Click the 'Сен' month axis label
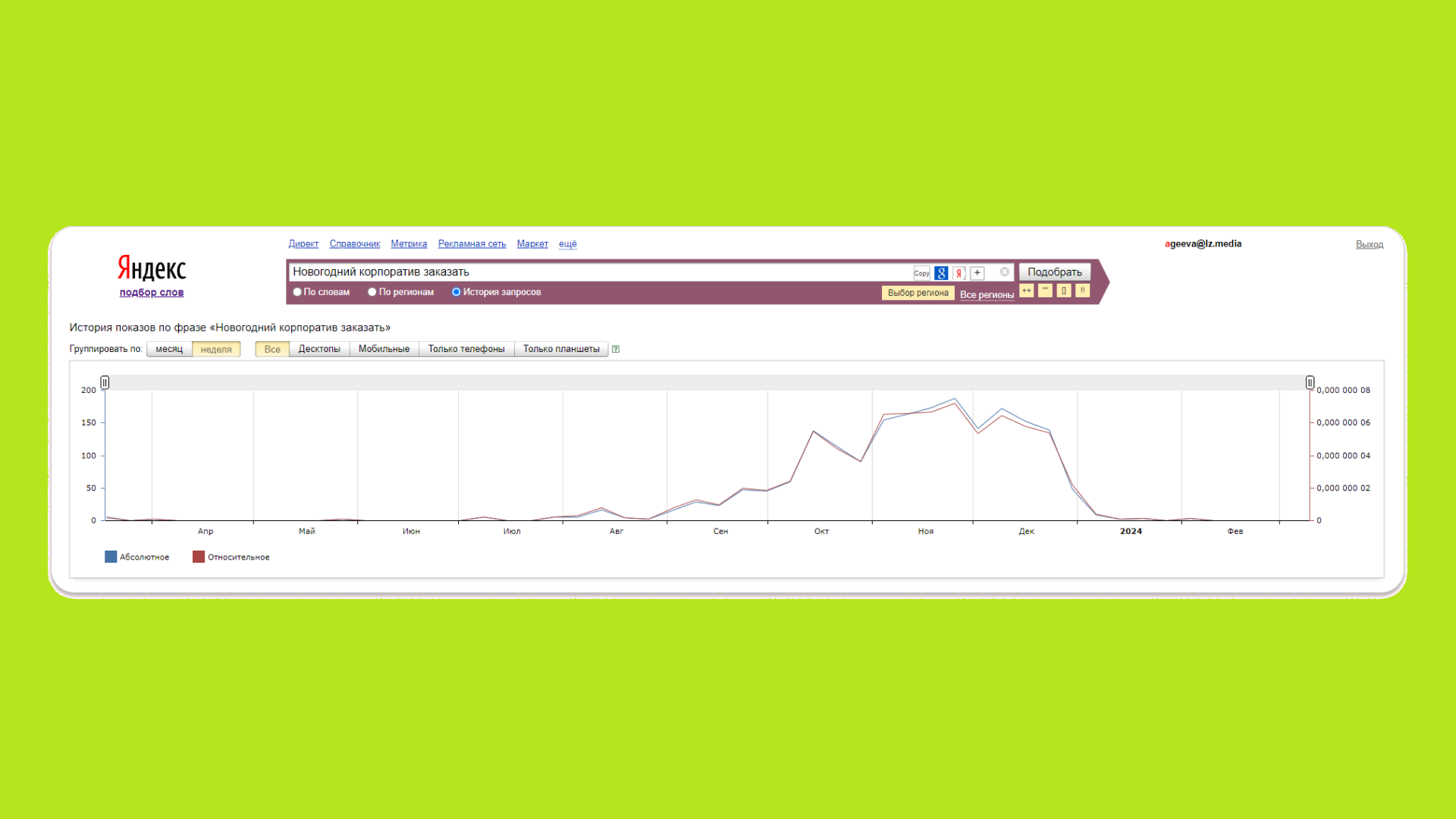1456x819 pixels. tap(720, 532)
